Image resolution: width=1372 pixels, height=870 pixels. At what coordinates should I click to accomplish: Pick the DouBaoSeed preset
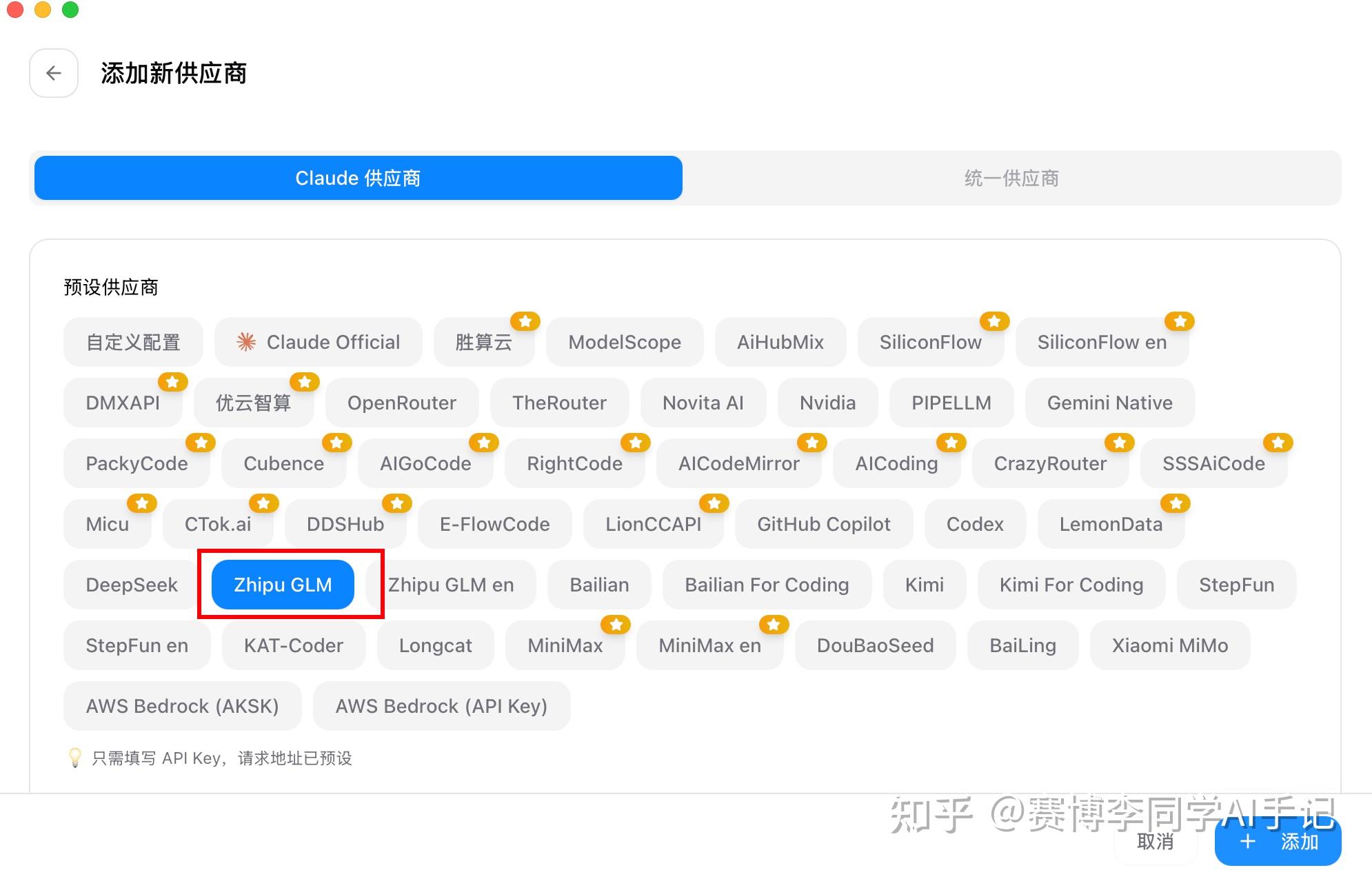[875, 645]
